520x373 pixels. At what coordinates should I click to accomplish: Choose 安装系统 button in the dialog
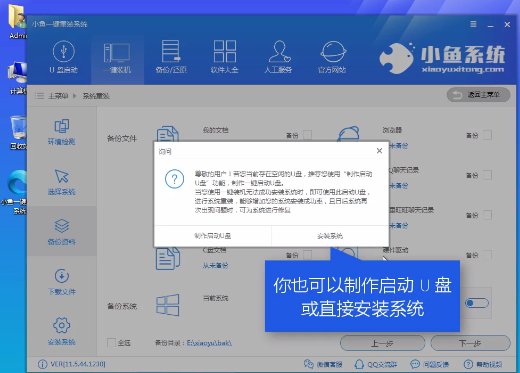point(330,236)
